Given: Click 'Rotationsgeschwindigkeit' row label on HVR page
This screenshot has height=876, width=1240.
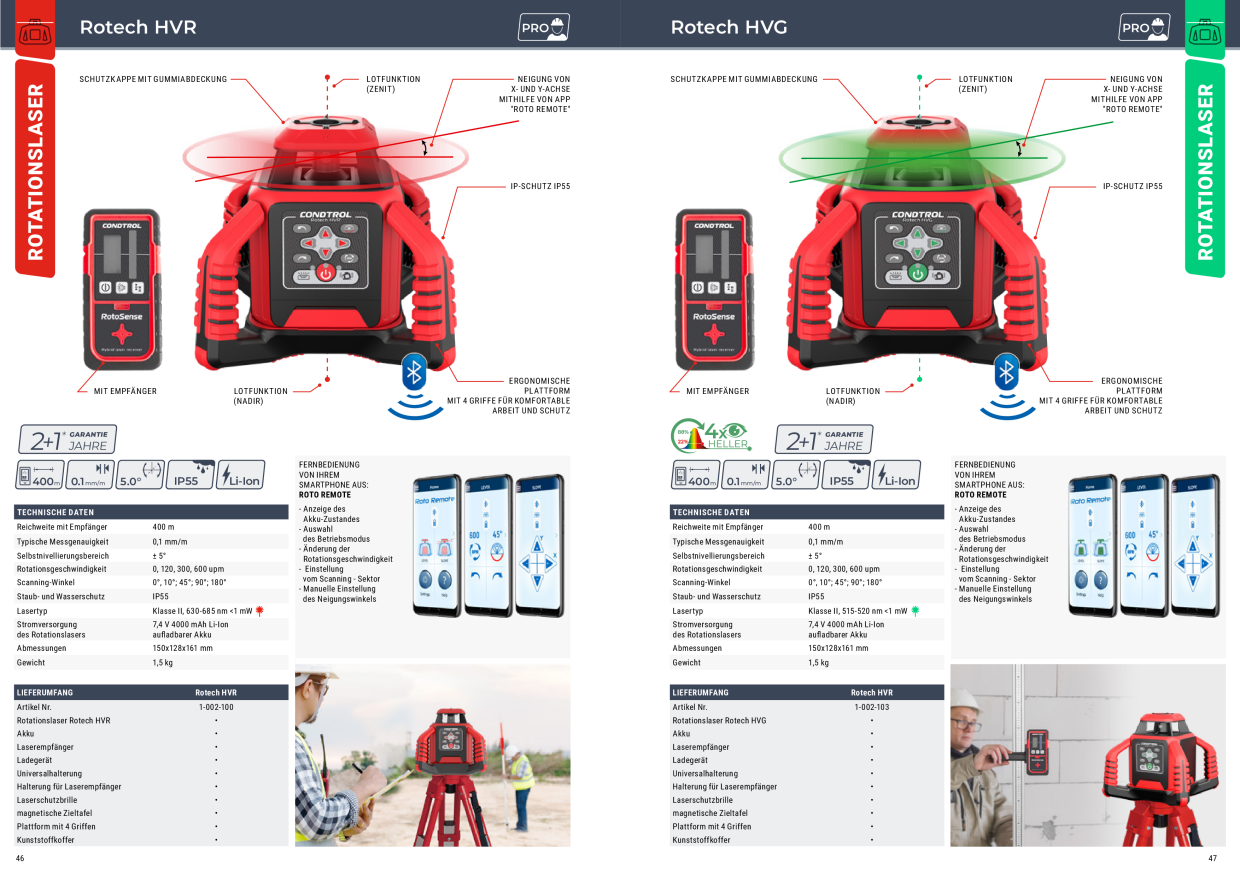Looking at the screenshot, I should tap(61, 568).
